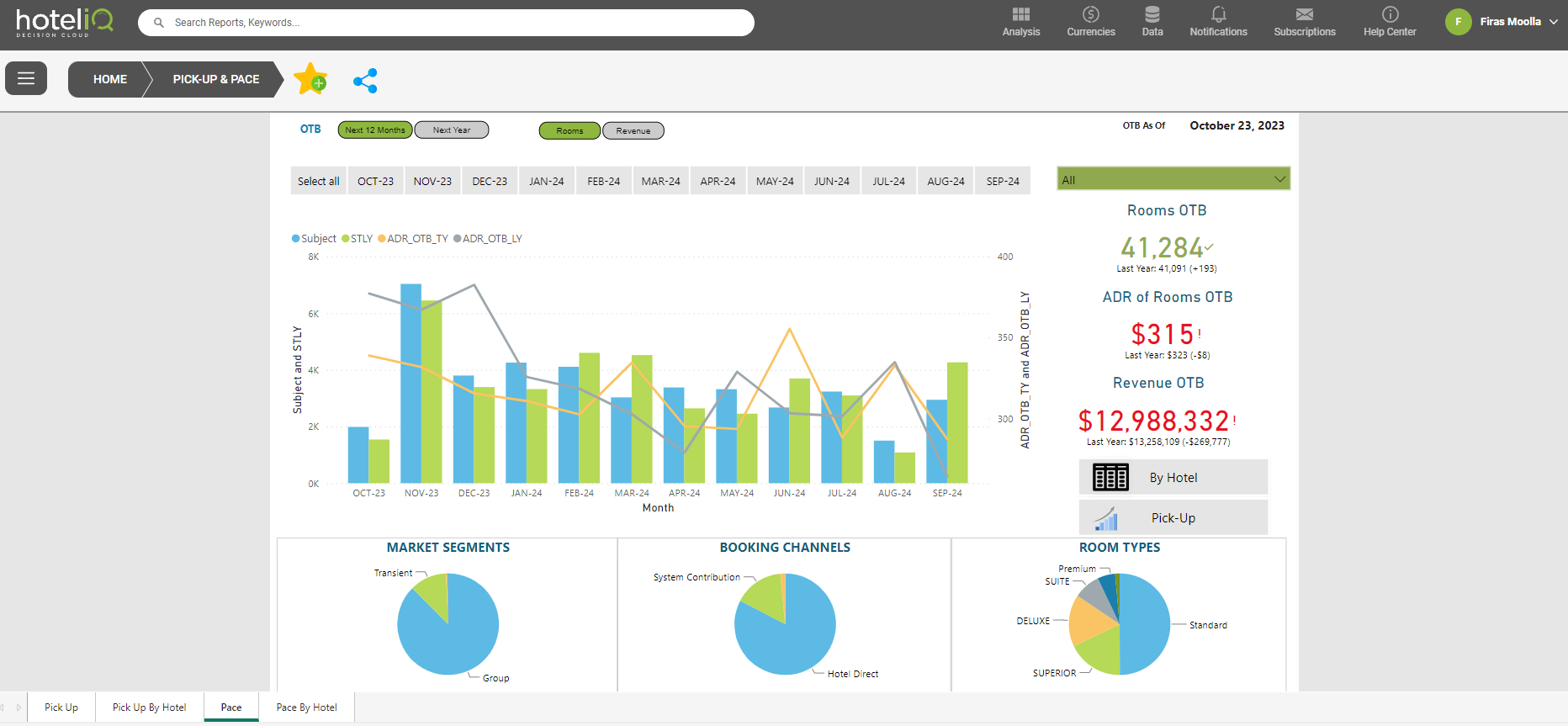
Task: Toggle the Next 12 Months option
Action: tap(375, 130)
